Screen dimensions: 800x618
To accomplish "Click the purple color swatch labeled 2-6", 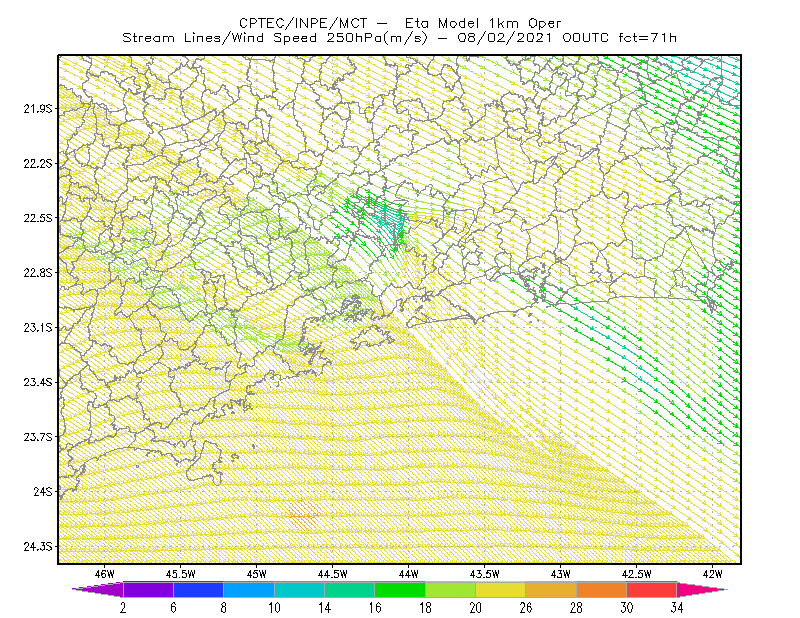I will click(148, 589).
